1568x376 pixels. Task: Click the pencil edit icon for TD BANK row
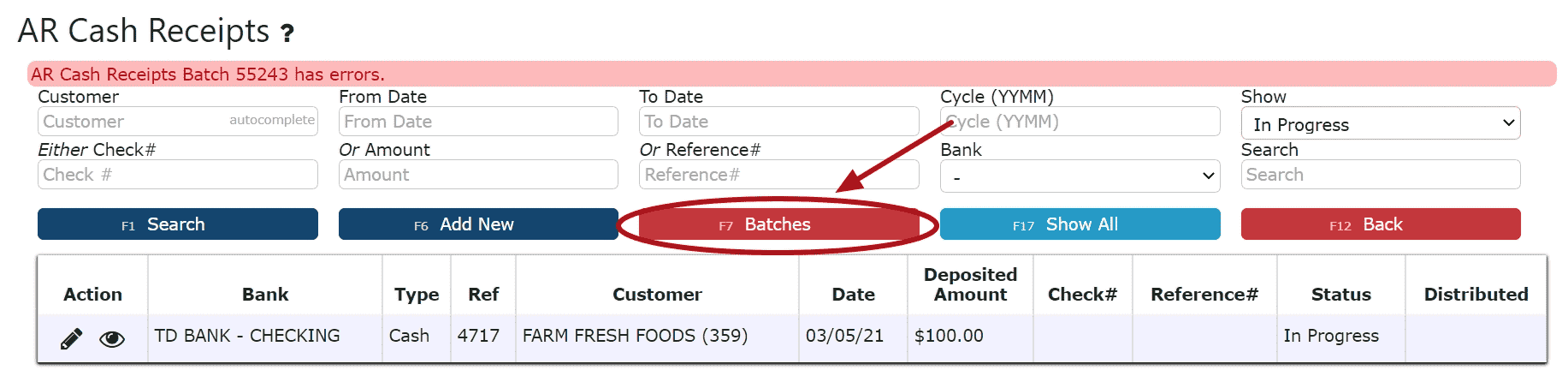coord(72,339)
